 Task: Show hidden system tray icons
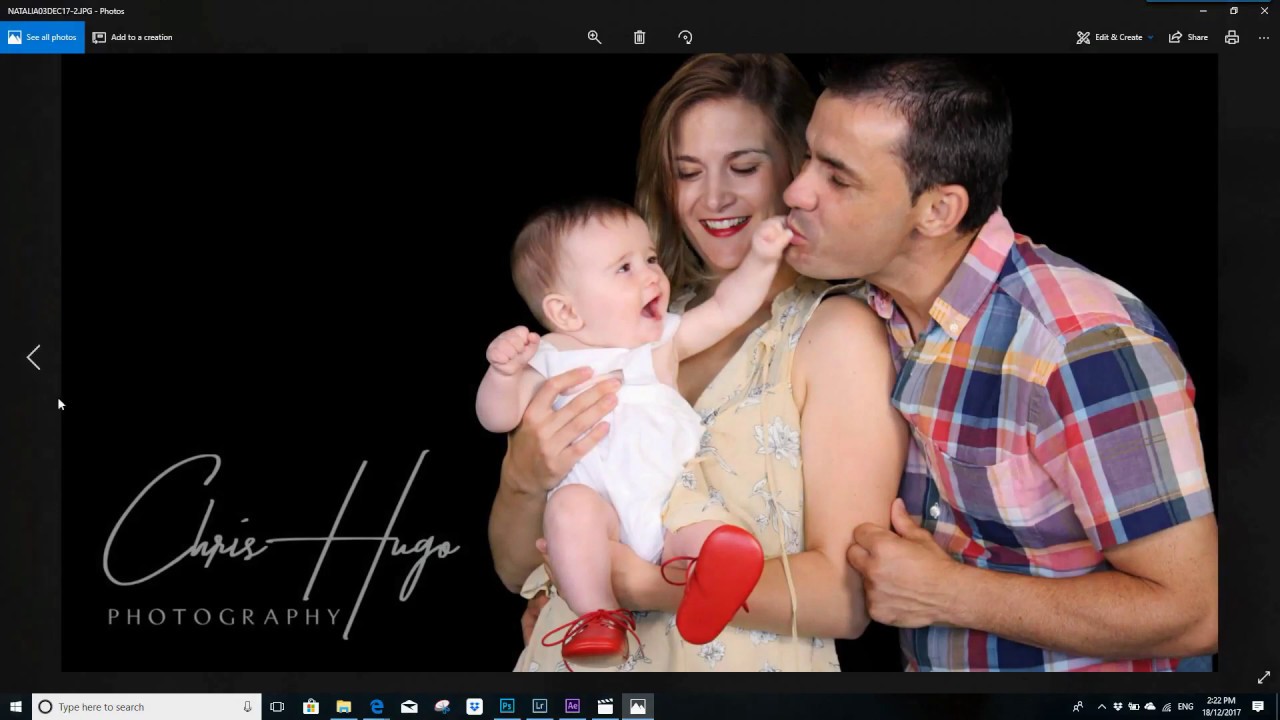(1102, 707)
